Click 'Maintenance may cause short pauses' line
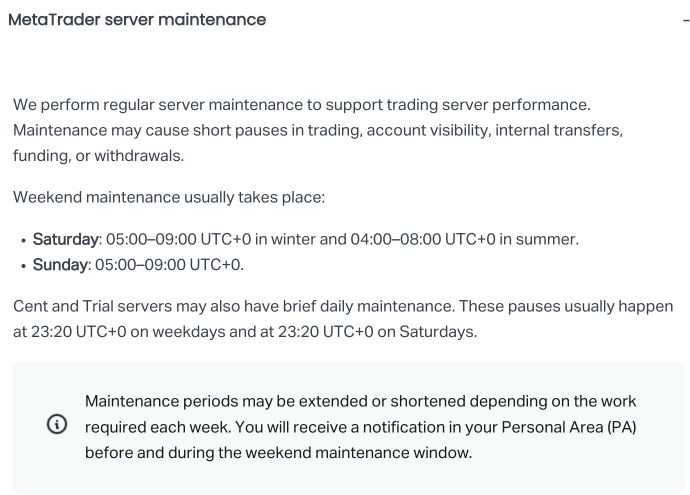 click(318, 130)
